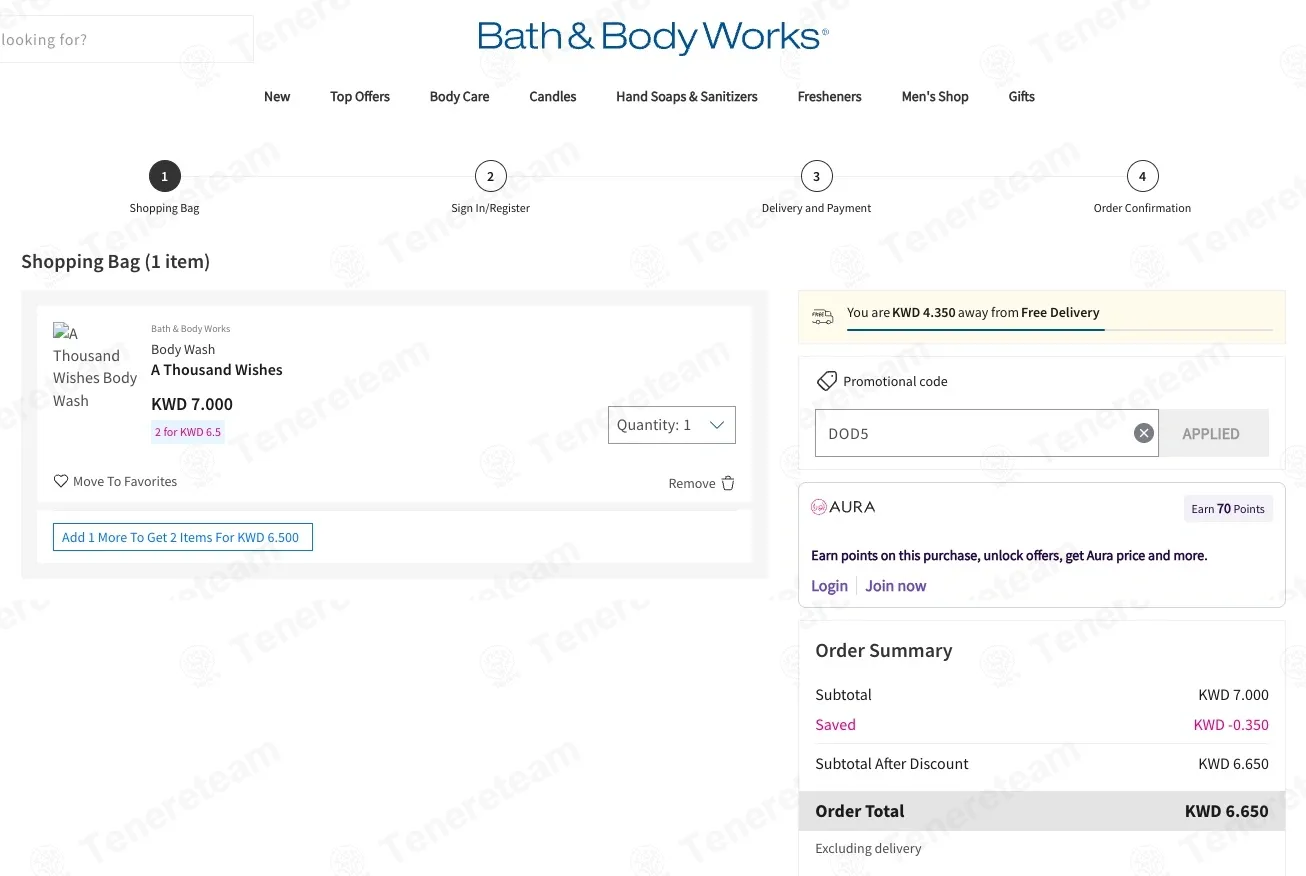Clear the promo code with the X icon
The height and width of the screenshot is (876, 1306).
(1144, 433)
